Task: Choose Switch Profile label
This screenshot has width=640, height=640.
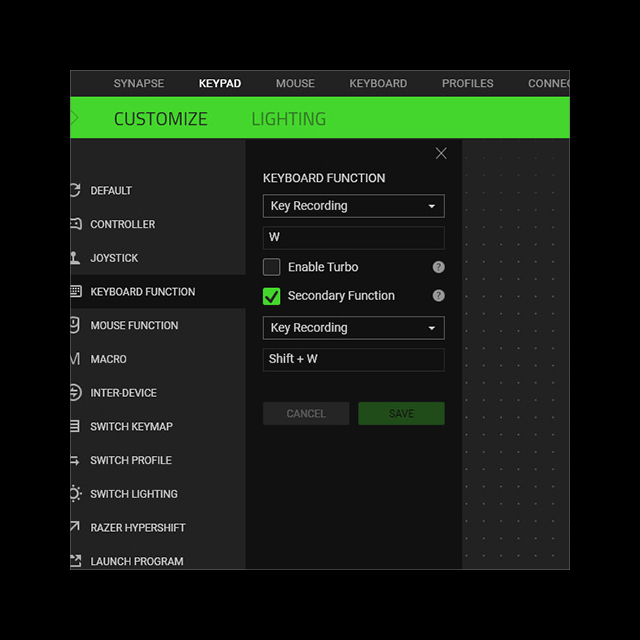Action: 131,460
